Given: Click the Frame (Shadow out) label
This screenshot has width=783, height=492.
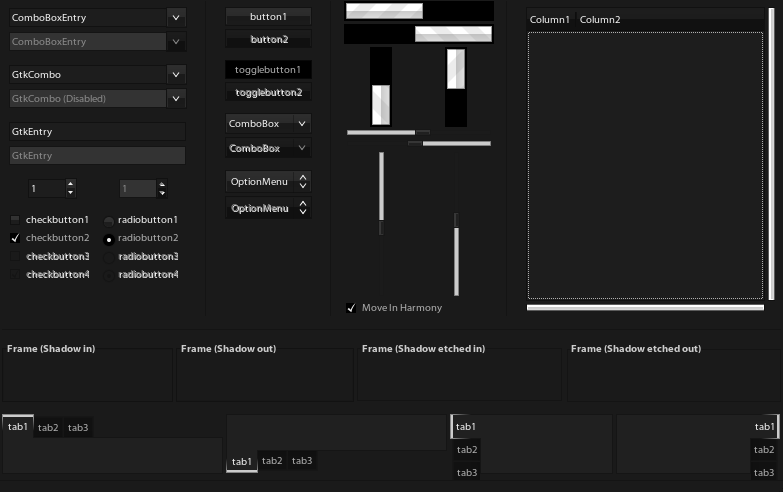Looking at the screenshot, I should click(228, 349).
